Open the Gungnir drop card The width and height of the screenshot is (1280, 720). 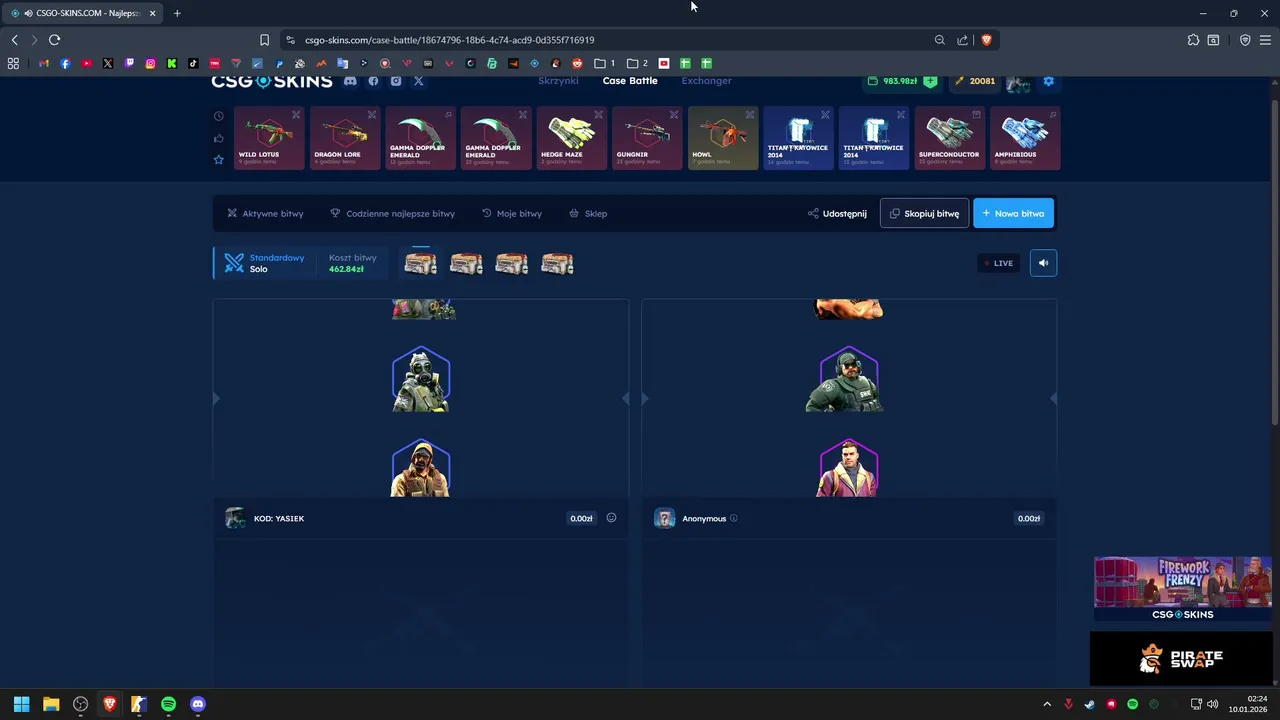(647, 138)
